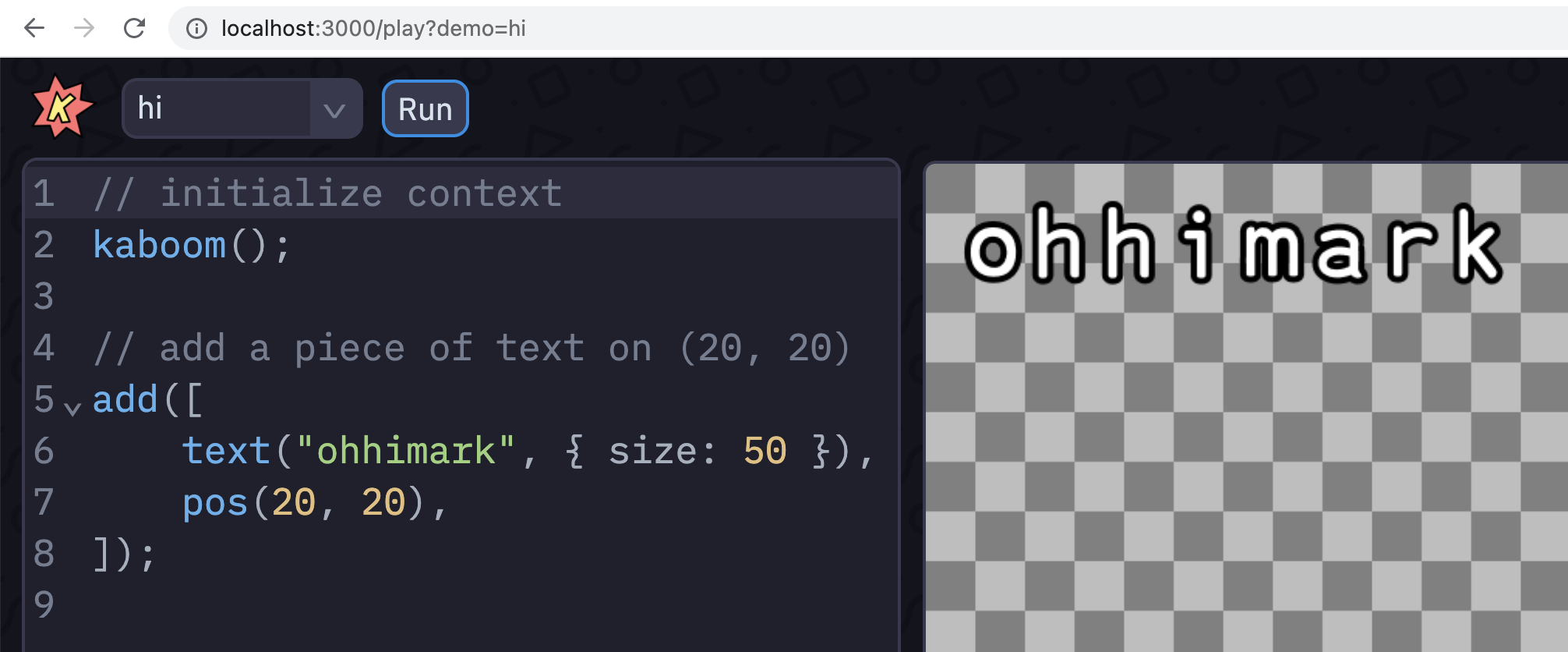Run the code with the Run button
Screen dimensions: 1568x652
(x=425, y=108)
